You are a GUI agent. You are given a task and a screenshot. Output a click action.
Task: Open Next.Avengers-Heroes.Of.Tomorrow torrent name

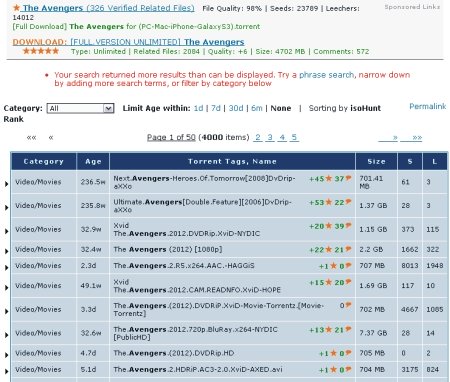click(204, 182)
